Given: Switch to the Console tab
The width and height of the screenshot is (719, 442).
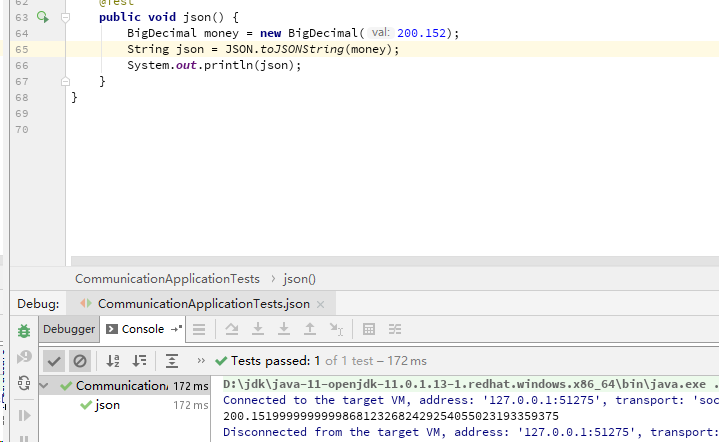Looking at the screenshot, I should point(135,329).
